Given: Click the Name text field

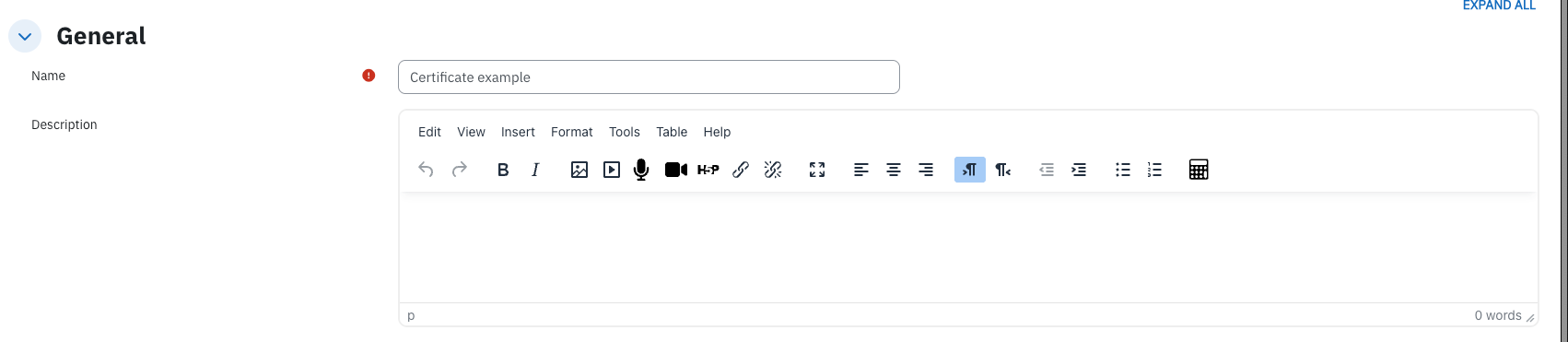Looking at the screenshot, I should click(x=649, y=77).
